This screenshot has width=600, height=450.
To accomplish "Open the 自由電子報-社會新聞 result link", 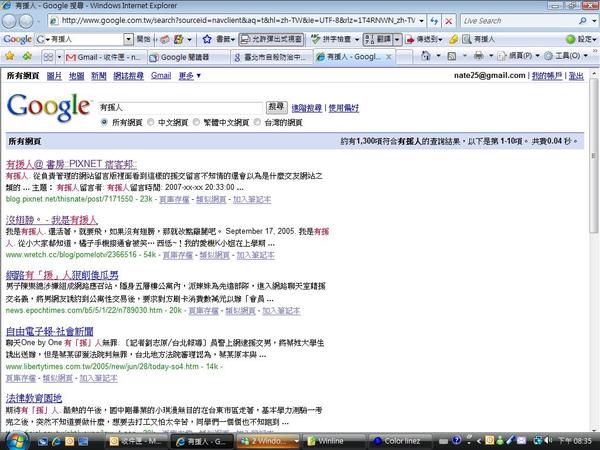I will (50, 331).
